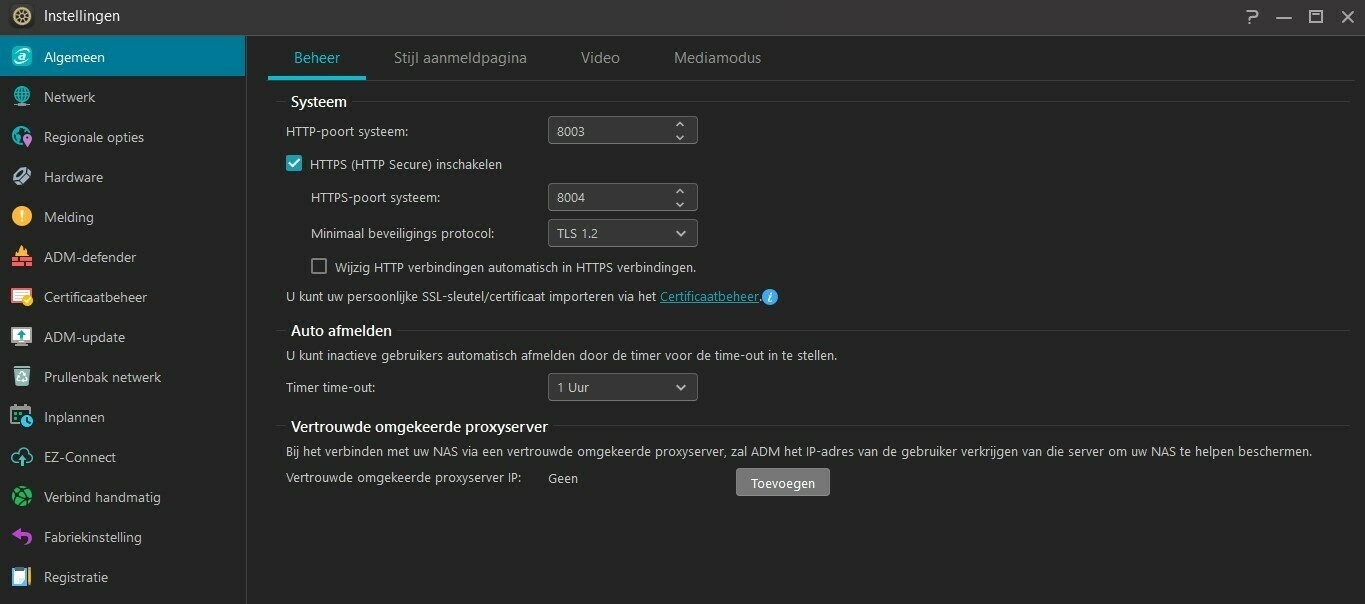Click the 'Geen' proxyserver IP value
The height and width of the screenshot is (604, 1365).
563,478
